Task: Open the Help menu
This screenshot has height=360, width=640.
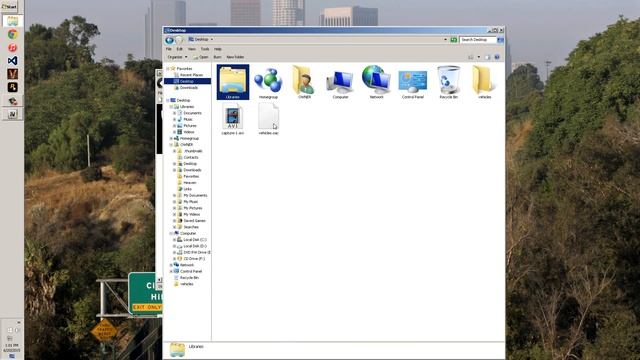Action: 218,49
